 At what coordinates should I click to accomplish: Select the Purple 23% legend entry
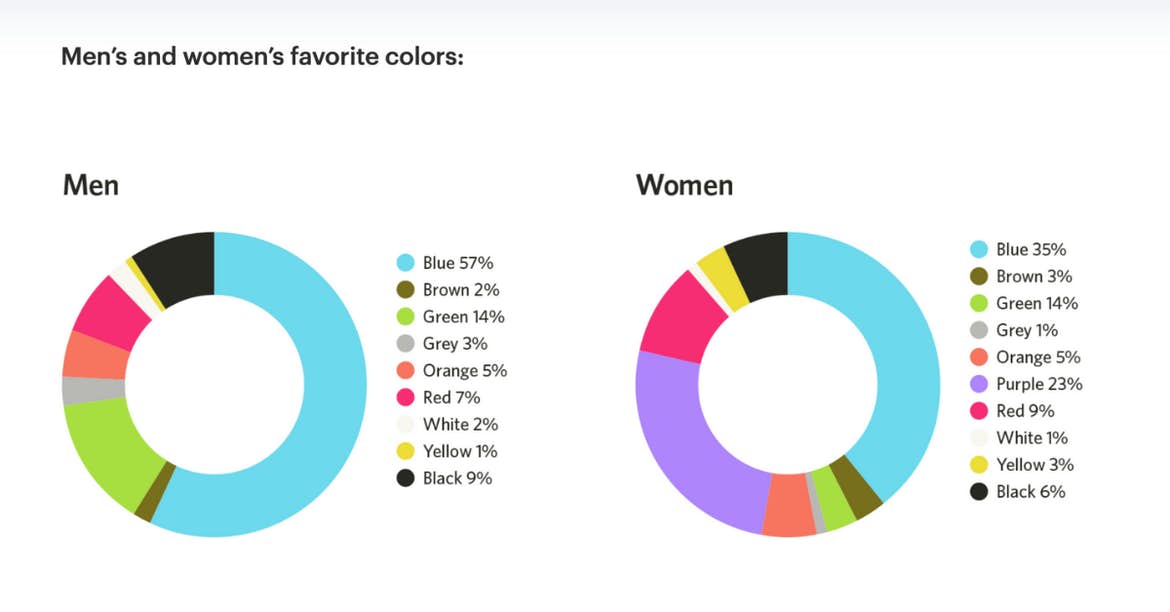tap(1026, 384)
